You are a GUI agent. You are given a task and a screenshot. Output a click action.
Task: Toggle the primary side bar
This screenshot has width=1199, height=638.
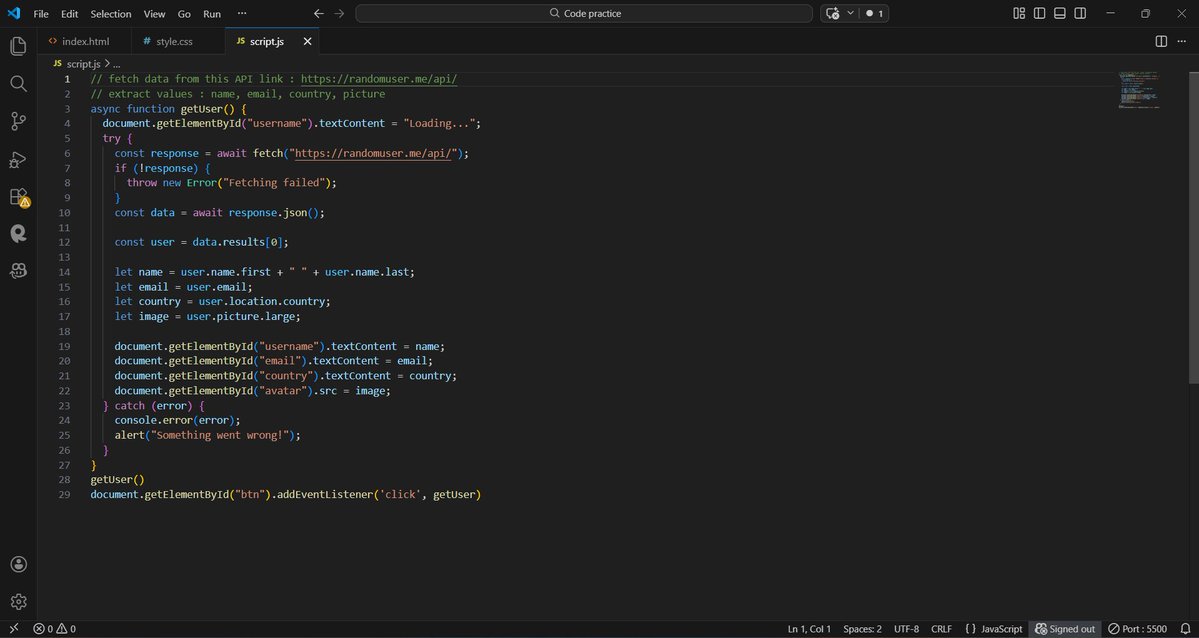pyautogui.click(x=1040, y=14)
